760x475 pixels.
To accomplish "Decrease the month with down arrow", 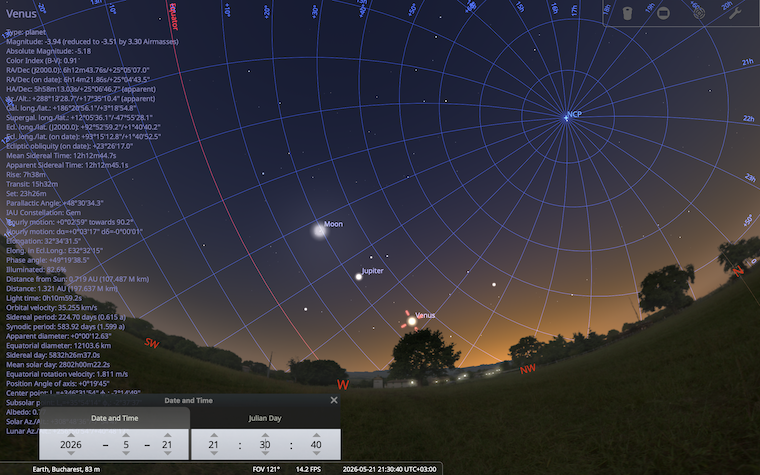I will [x=126, y=453].
